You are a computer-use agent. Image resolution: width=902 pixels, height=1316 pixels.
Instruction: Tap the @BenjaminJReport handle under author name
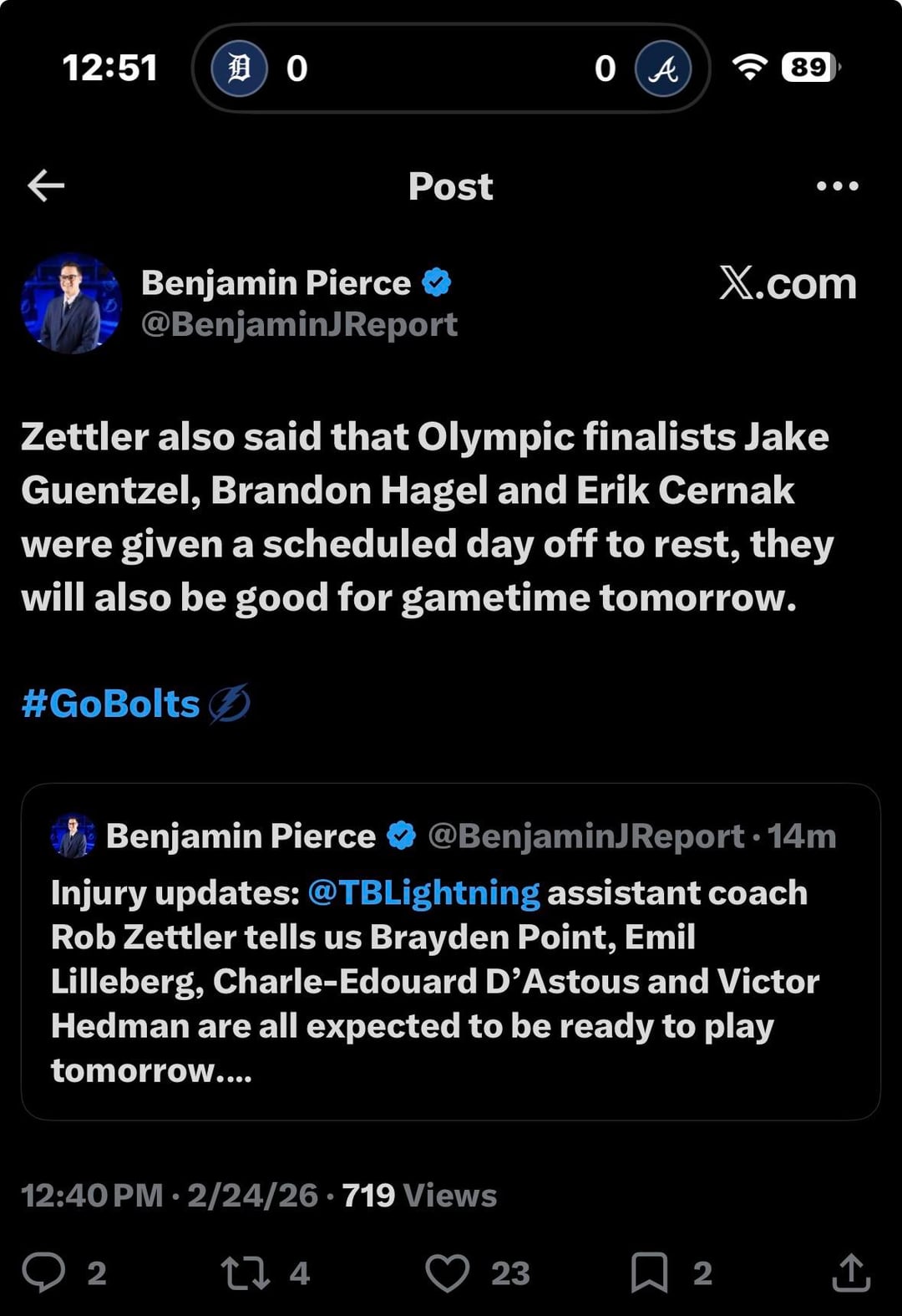(299, 324)
